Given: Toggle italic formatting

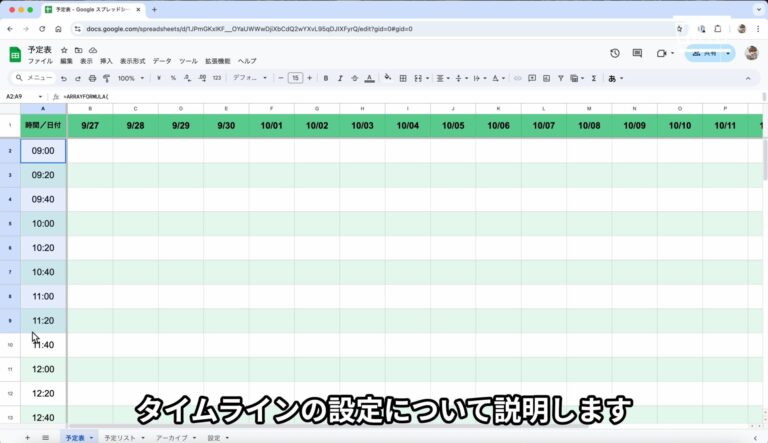Looking at the screenshot, I should click(340, 78).
